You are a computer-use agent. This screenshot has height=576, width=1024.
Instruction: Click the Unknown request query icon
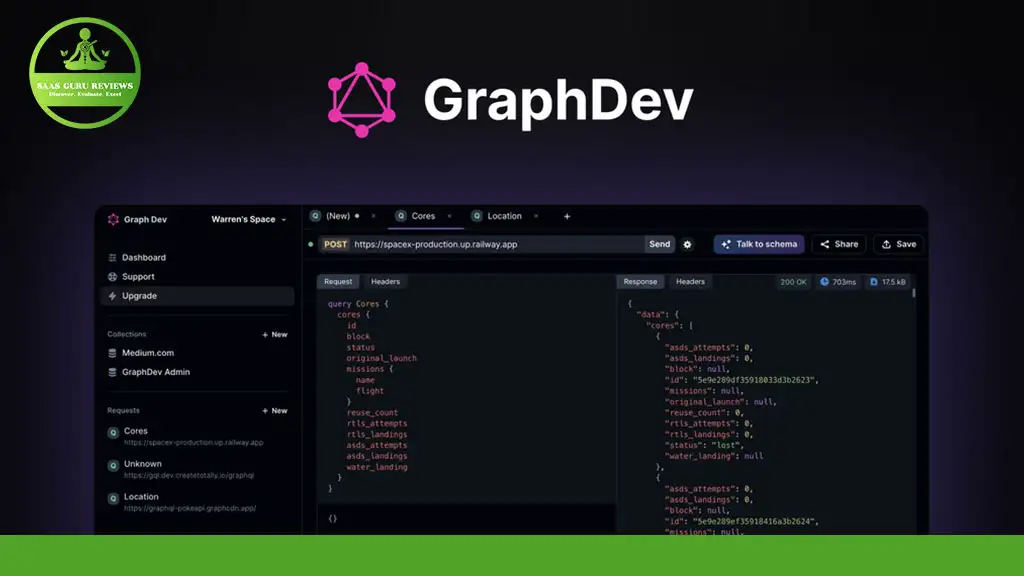coord(113,466)
